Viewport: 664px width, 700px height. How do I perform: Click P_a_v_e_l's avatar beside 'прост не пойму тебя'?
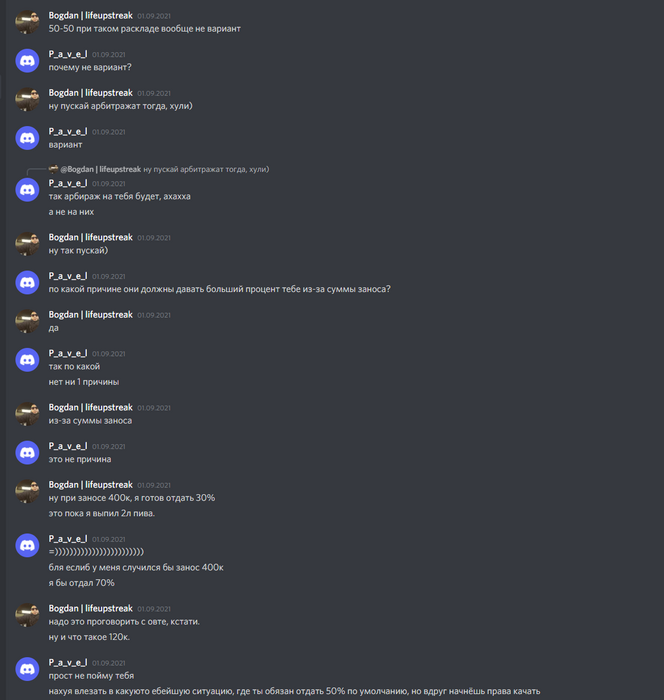27,669
